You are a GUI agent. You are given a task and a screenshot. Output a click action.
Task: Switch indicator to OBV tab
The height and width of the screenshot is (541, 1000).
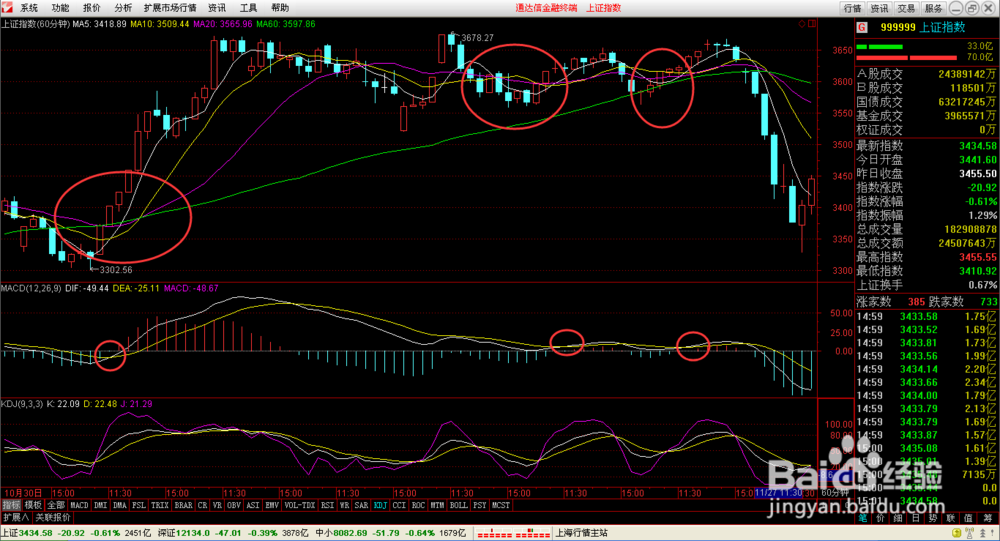[x=234, y=505]
